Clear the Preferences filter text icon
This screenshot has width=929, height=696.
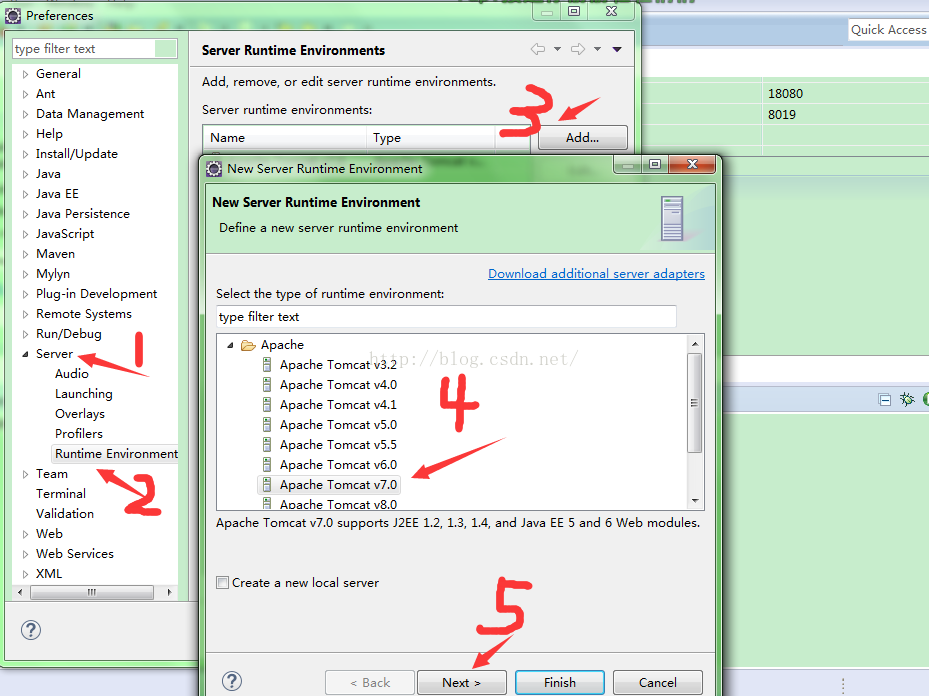165,49
